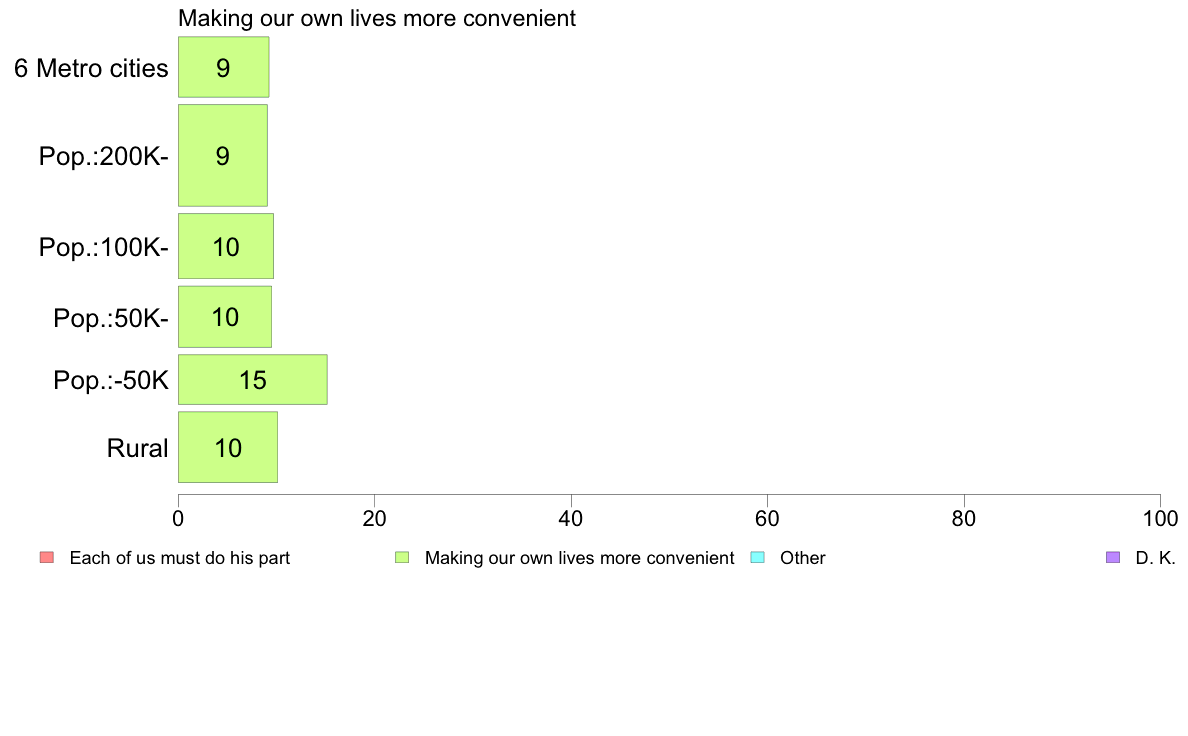Click the purple 'D. K.' legend swatch
Screen dimensions: 1188x736
pos(1113,558)
